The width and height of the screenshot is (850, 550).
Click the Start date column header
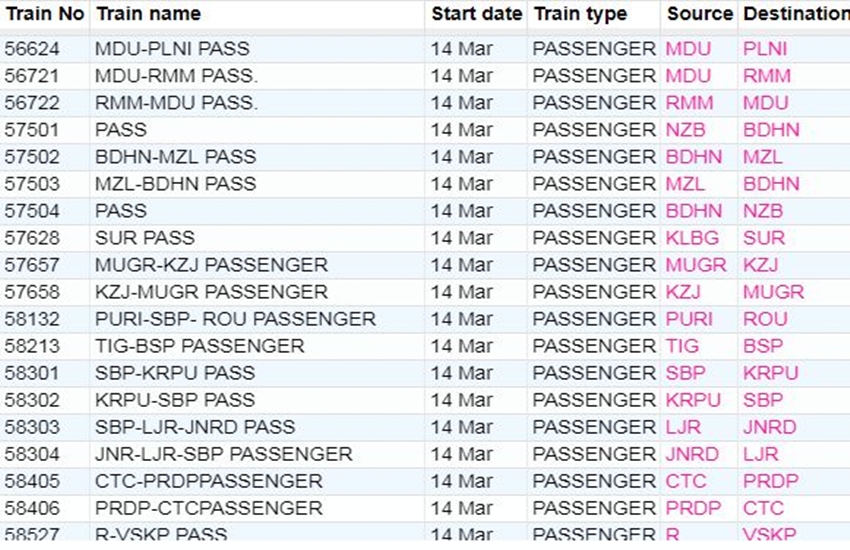click(476, 14)
